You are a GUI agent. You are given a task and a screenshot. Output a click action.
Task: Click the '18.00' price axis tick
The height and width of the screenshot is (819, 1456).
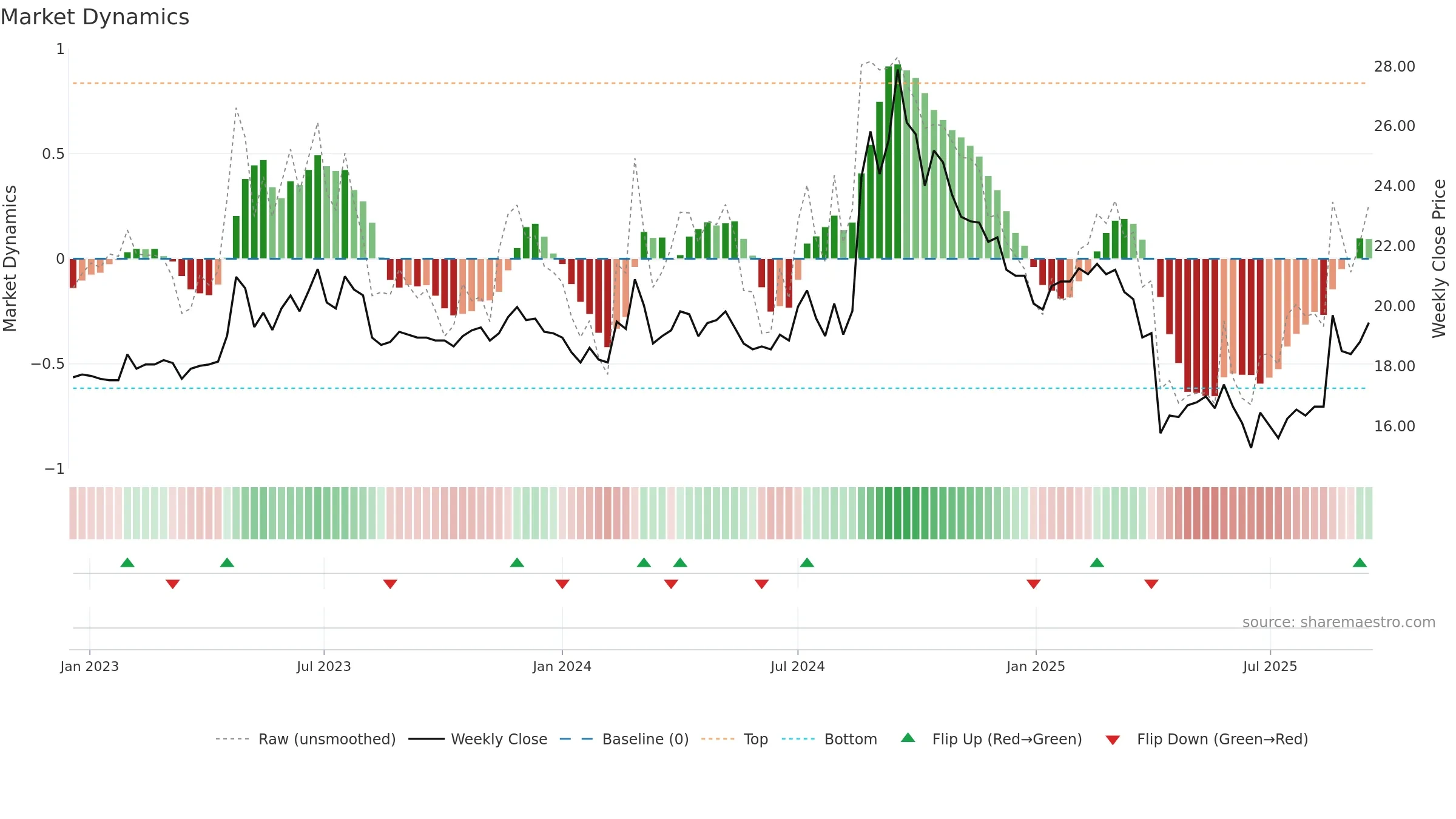1395,366
